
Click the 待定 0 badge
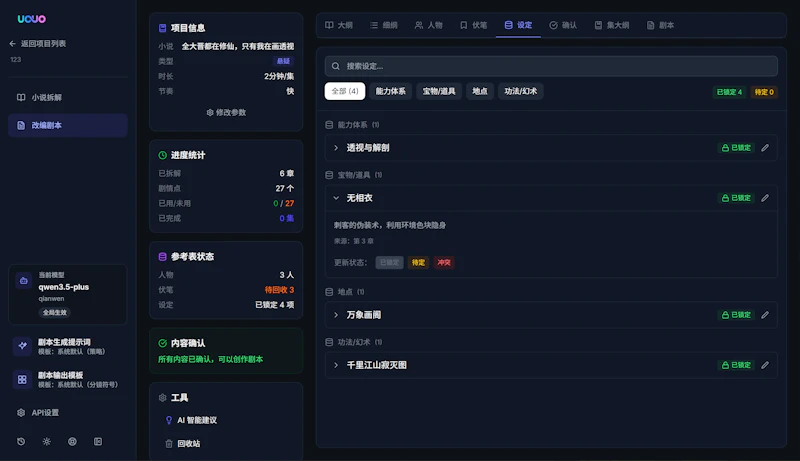click(764, 92)
